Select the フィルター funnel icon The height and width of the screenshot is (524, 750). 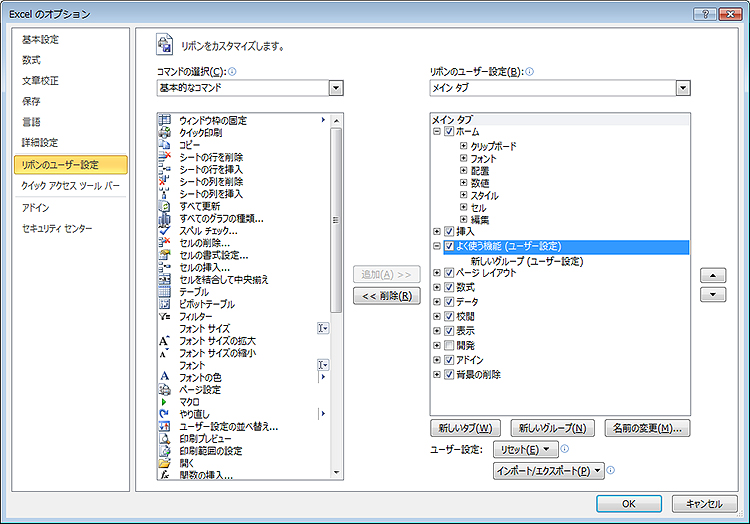(165, 317)
